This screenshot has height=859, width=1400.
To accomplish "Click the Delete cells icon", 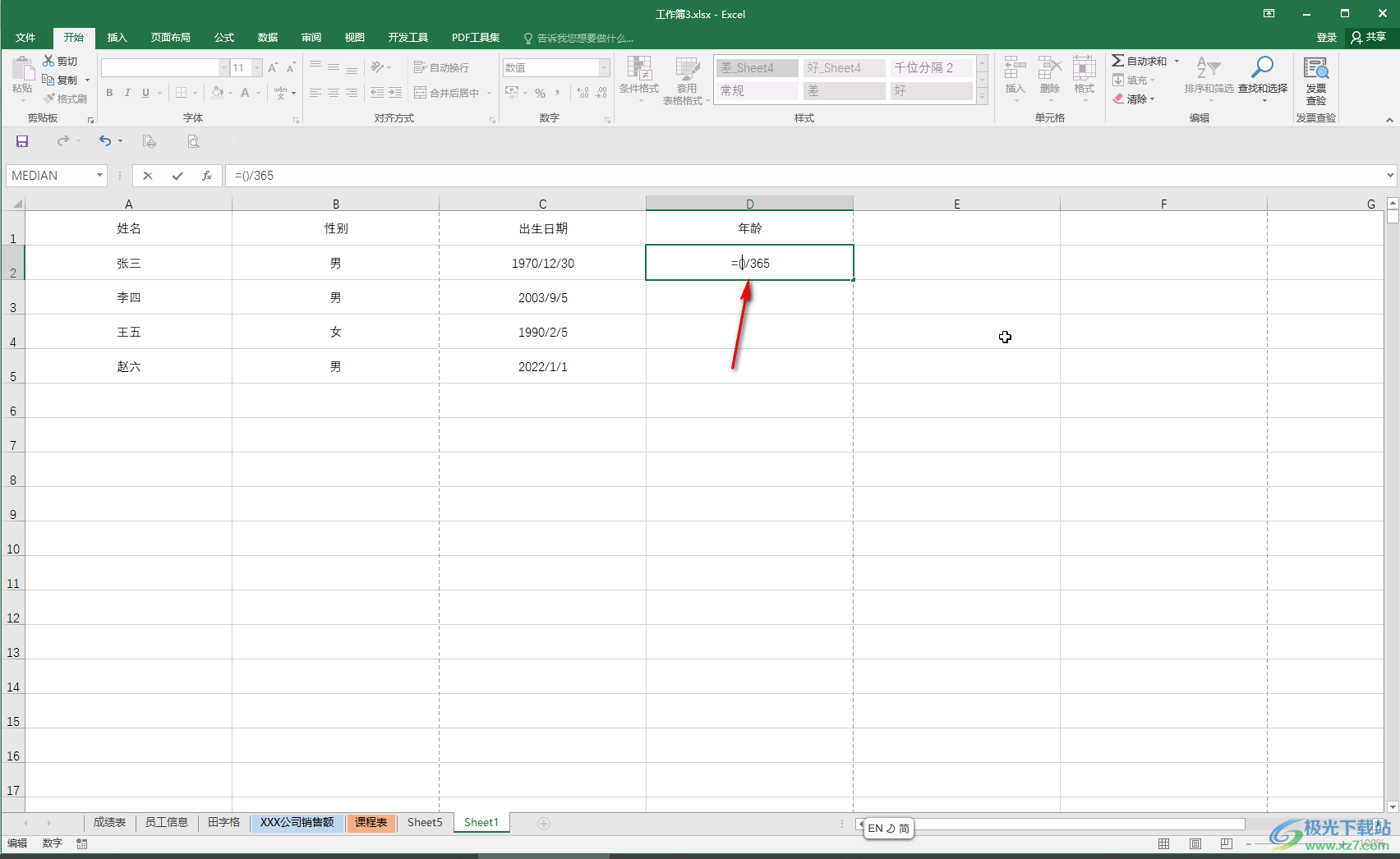I will [1050, 68].
